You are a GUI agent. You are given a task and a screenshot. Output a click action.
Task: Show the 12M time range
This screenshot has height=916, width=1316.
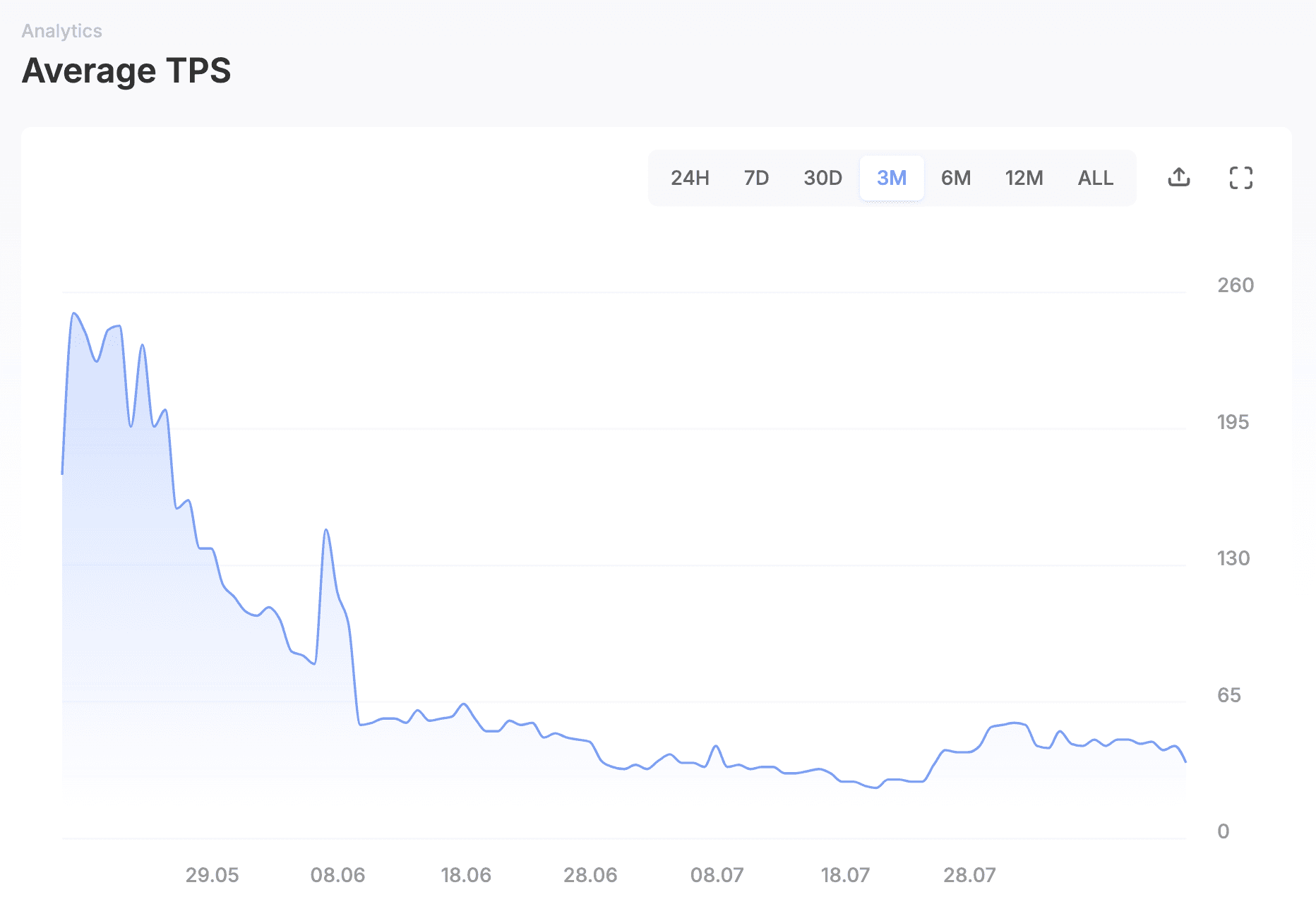[1024, 178]
